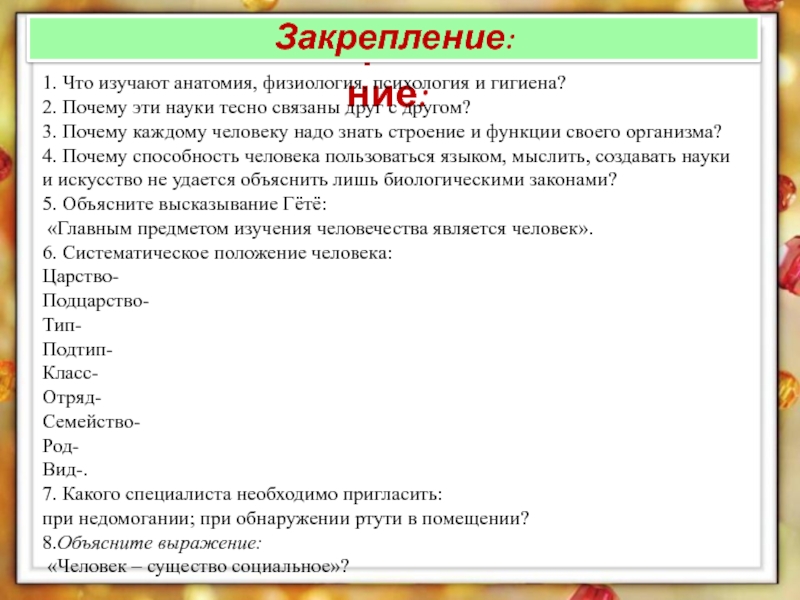Click the 'Тип-' line
Viewport: 800px width, 600px height.
click(x=62, y=325)
